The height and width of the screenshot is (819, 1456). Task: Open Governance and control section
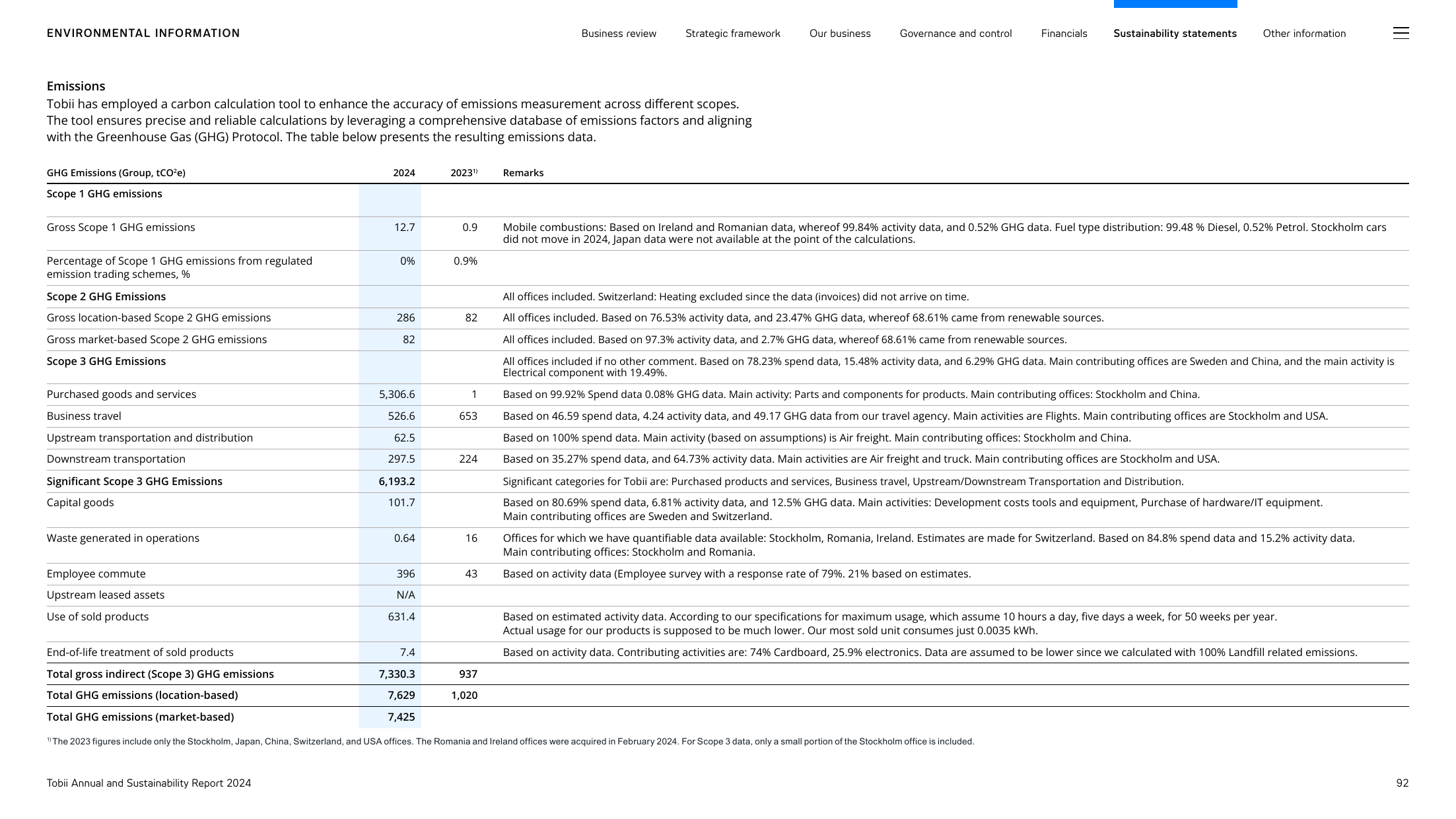click(x=955, y=34)
